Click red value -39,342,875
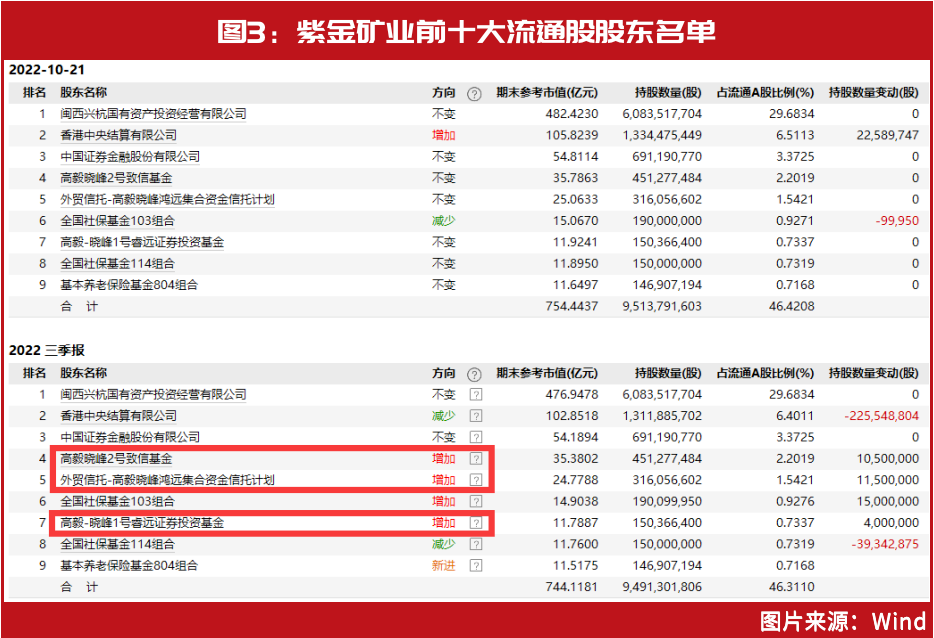 pyautogui.click(x=885, y=544)
